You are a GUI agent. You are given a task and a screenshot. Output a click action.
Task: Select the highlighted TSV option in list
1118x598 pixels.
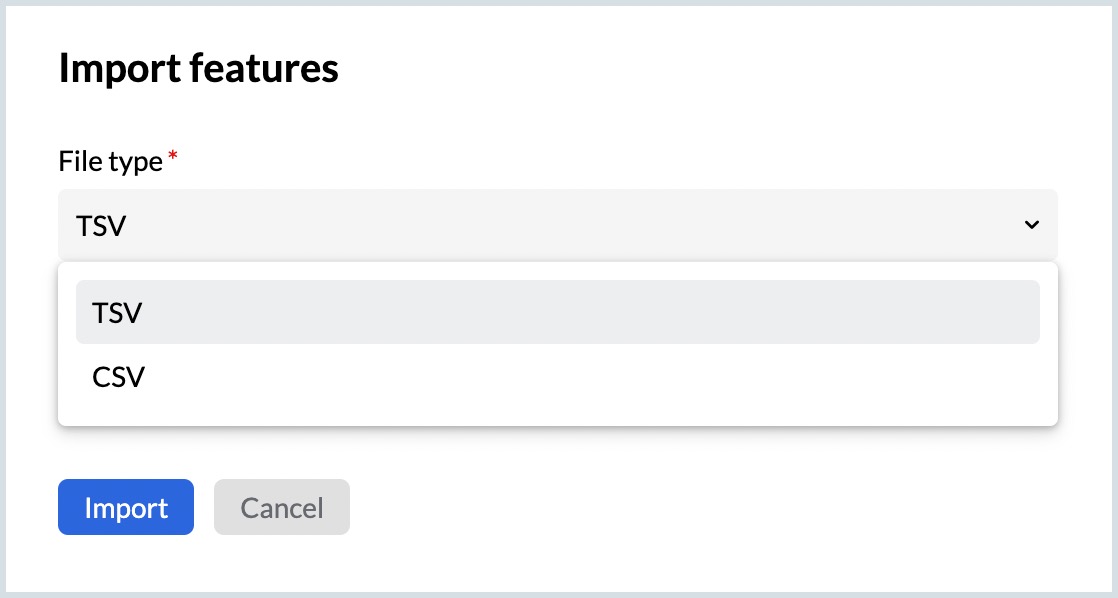click(x=557, y=312)
